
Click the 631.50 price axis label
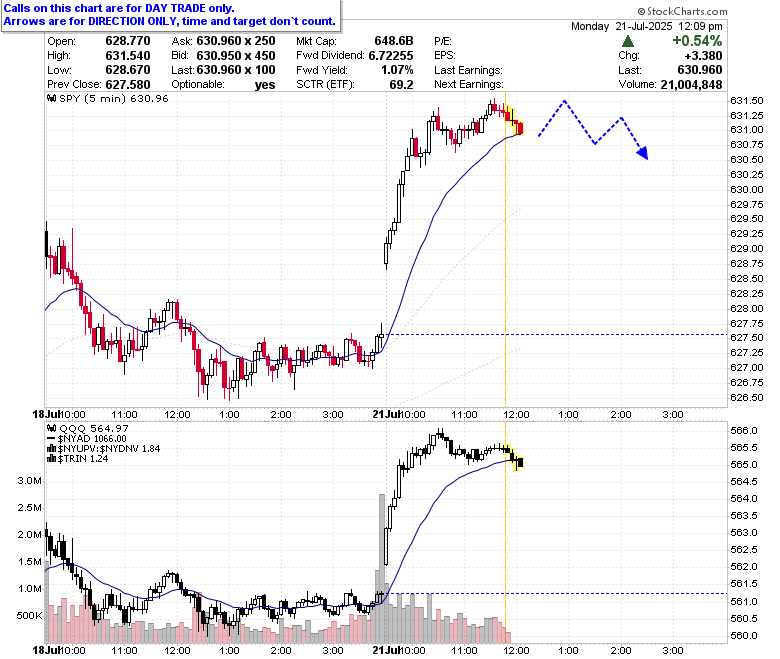click(746, 100)
